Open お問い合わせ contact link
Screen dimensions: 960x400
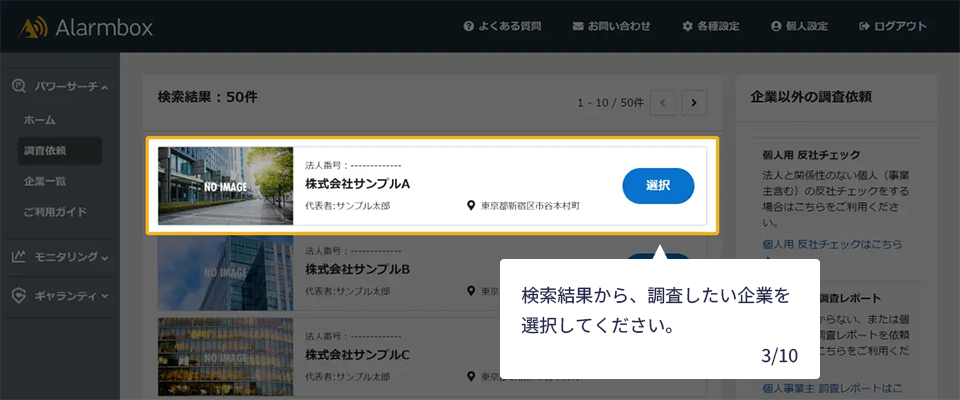pyautogui.click(x=611, y=26)
